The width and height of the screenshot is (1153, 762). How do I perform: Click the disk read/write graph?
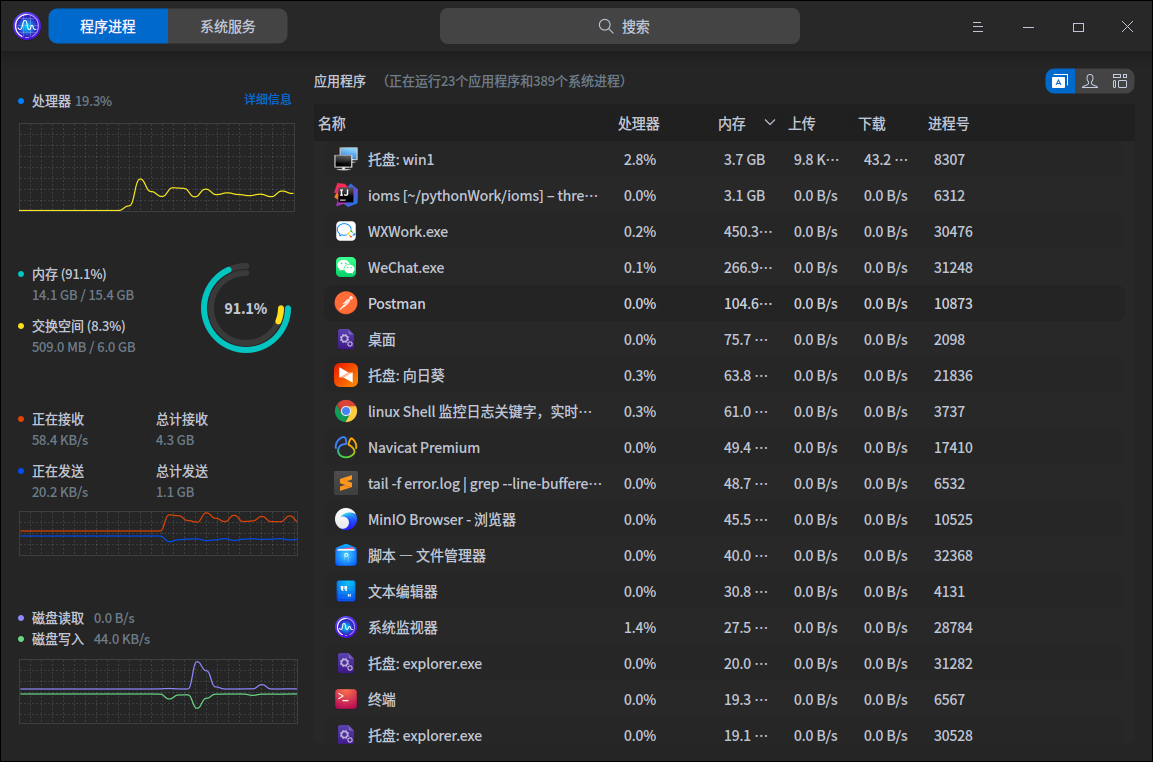tap(158, 691)
